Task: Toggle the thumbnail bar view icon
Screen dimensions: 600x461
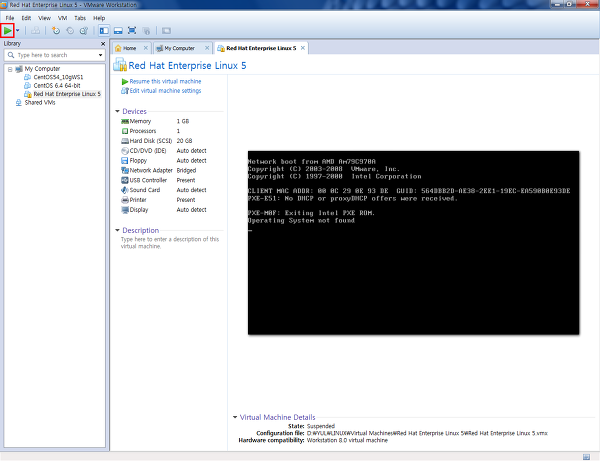Action: [118, 31]
